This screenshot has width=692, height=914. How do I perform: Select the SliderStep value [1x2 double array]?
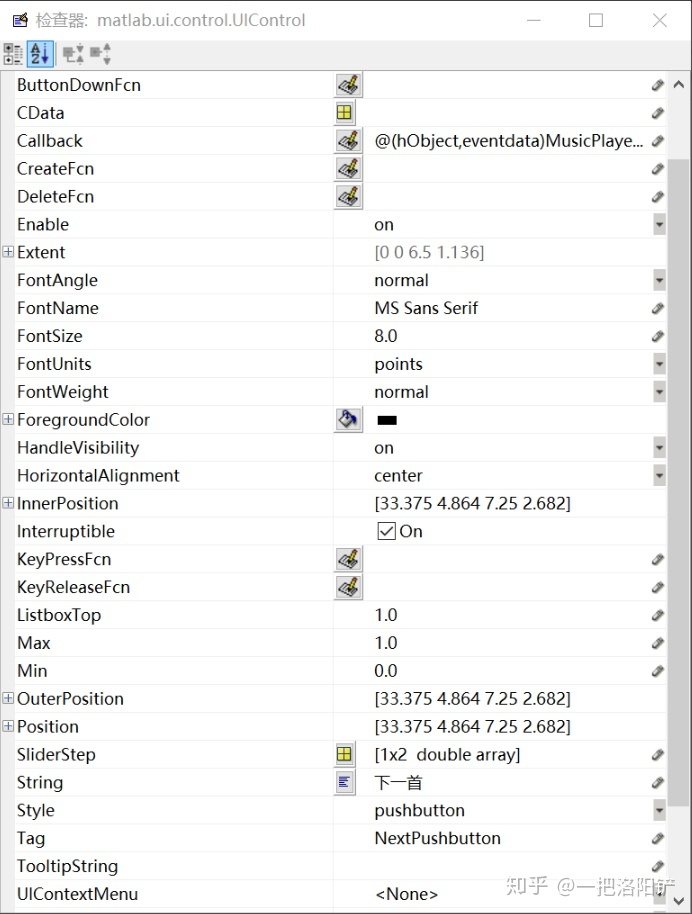pyautogui.click(x=447, y=755)
